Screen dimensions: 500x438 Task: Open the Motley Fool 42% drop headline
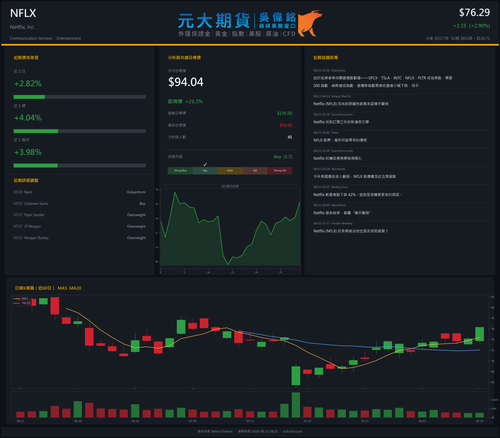[357, 195]
